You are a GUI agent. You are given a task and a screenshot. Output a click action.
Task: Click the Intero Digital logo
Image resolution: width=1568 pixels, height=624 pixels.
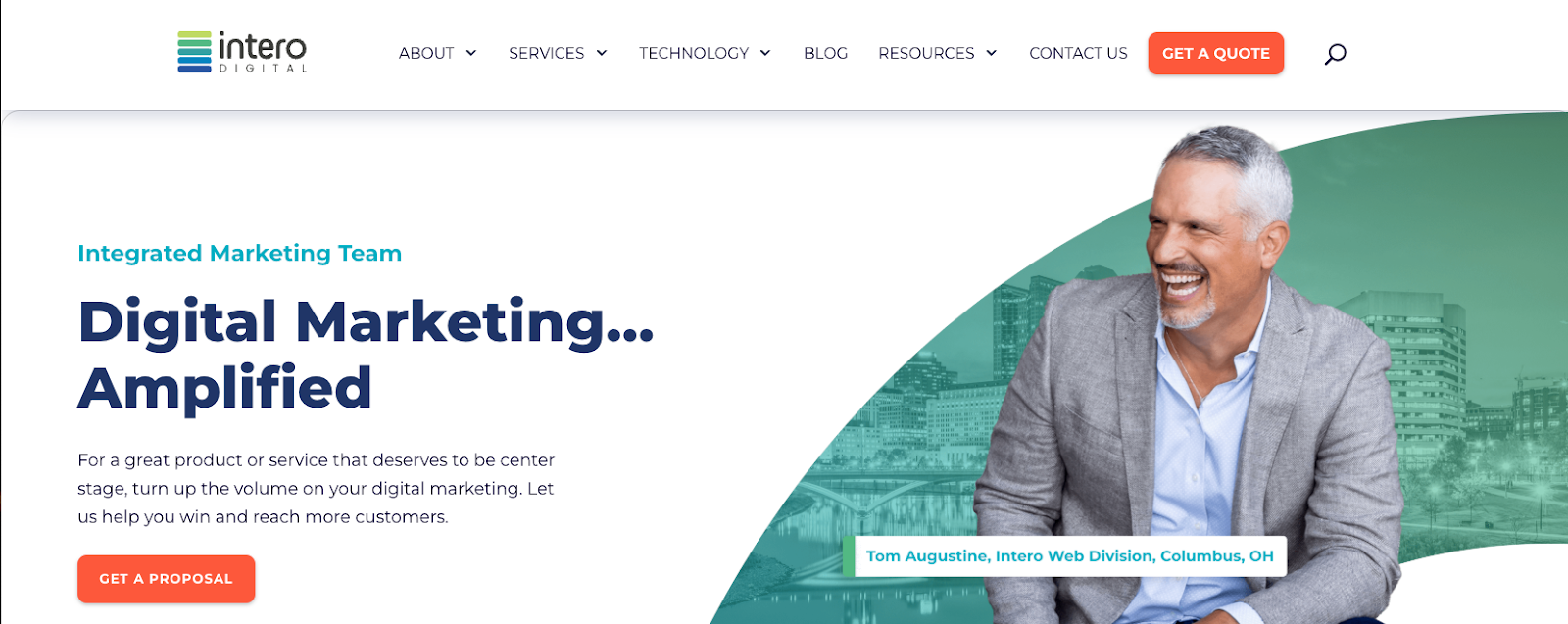pos(242,52)
